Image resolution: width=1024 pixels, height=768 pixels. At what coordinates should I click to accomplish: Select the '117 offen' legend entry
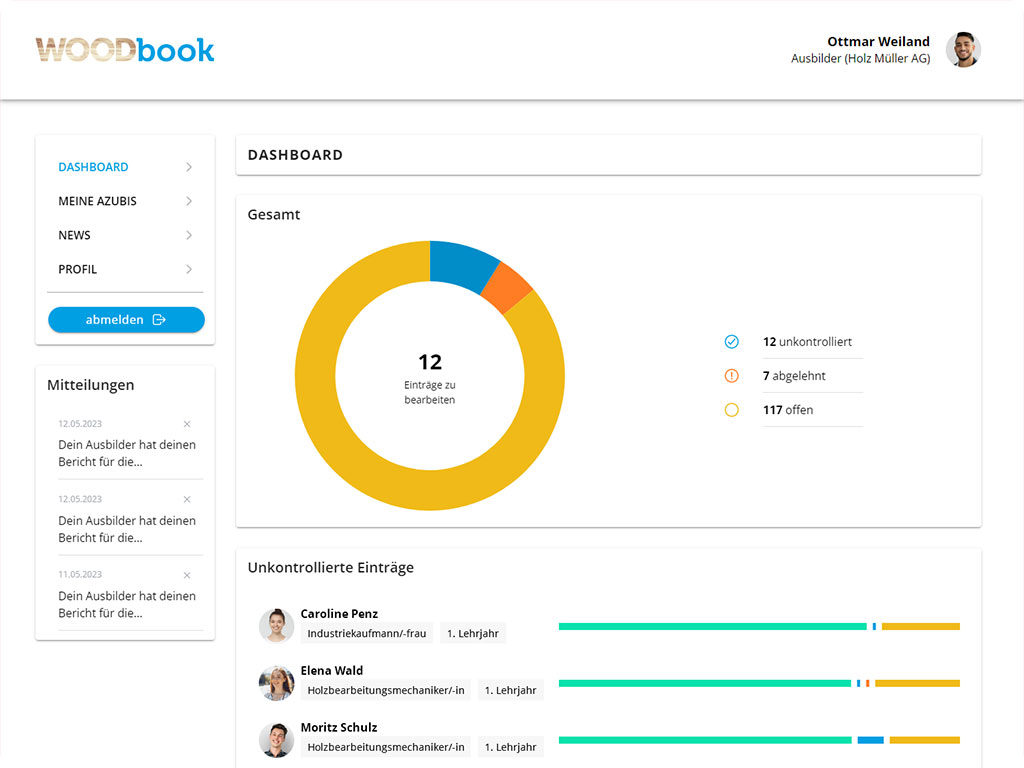click(x=788, y=409)
